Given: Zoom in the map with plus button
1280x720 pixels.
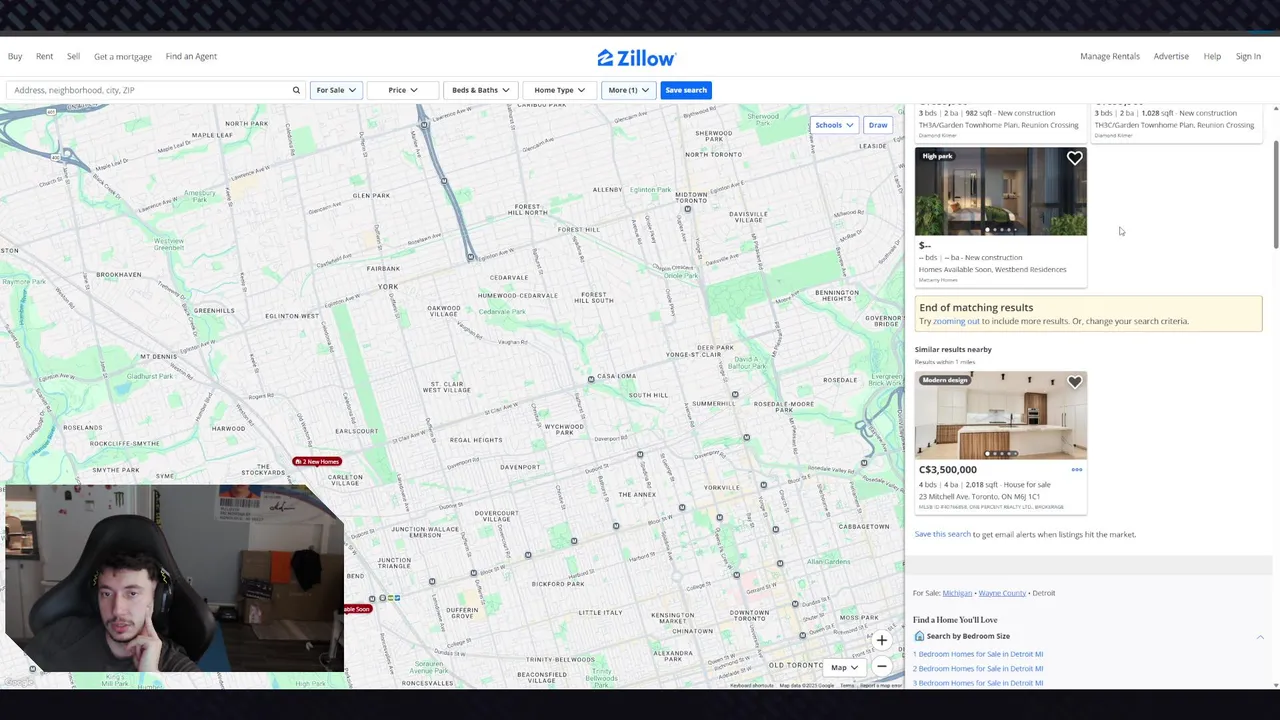Looking at the screenshot, I should pyautogui.click(x=881, y=640).
